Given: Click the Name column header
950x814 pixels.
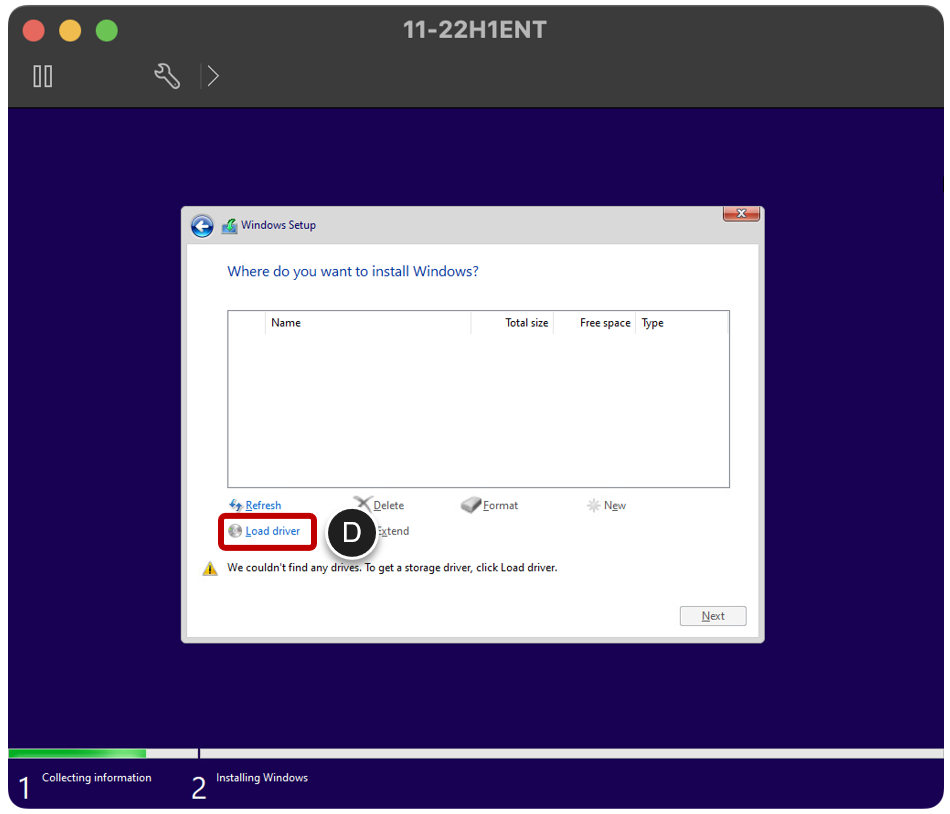Looking at the screenshot, I should pyautogui.click(x=286, y=322).
